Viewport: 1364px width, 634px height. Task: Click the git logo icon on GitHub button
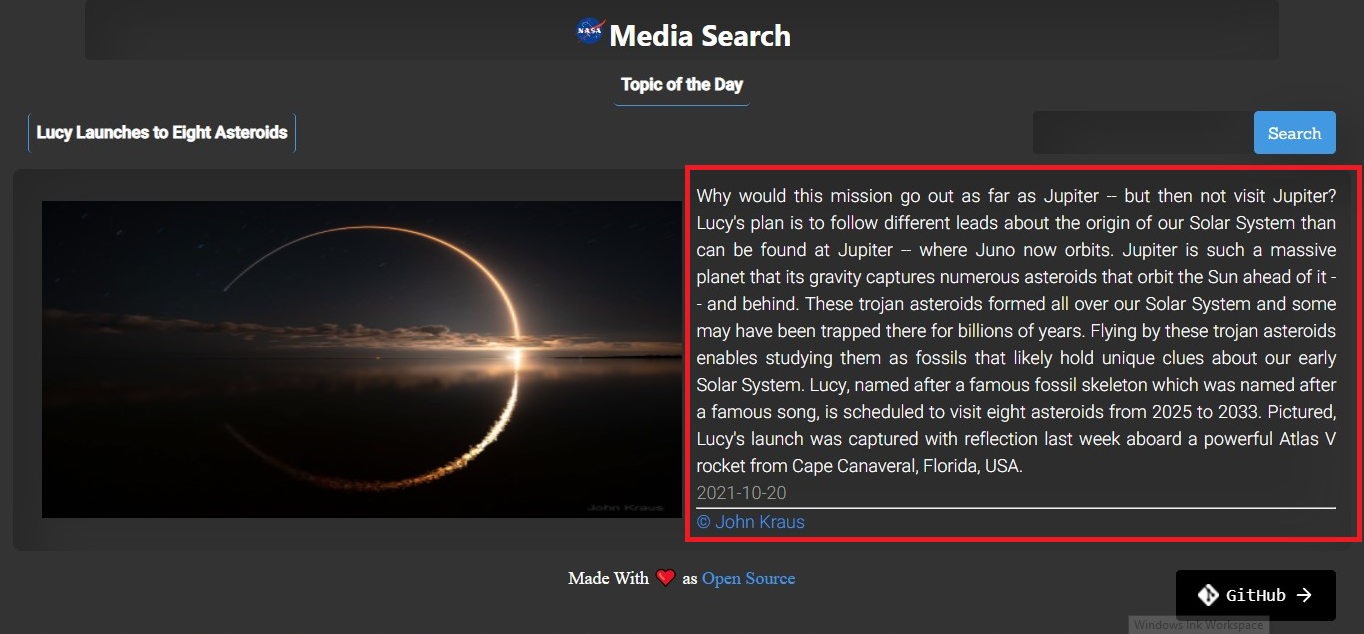[1208, 595]
